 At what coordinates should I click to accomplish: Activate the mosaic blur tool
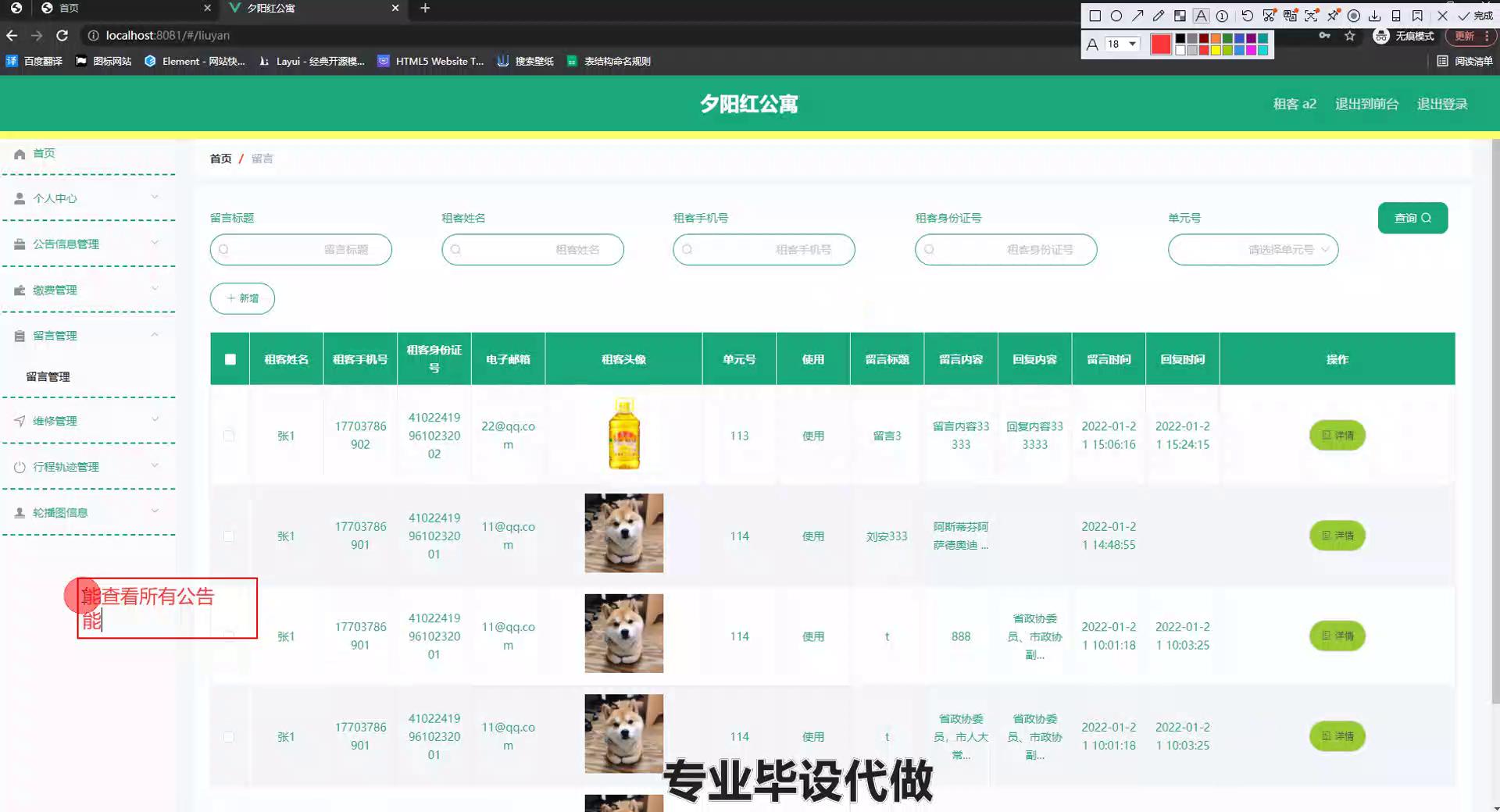[x=1180, y=16]
